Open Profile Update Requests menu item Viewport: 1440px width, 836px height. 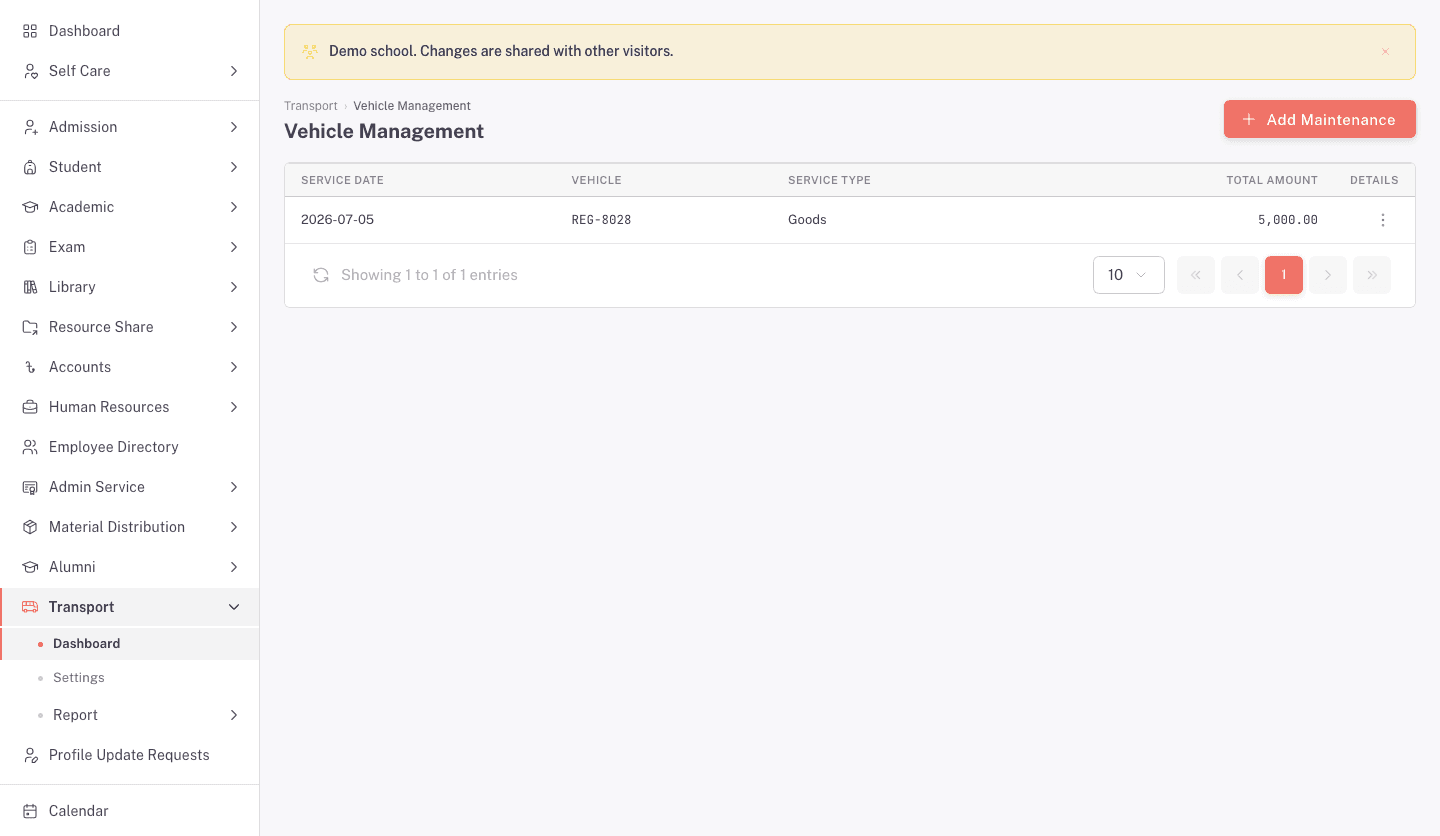pyautogui.click(x=130, y=755)
